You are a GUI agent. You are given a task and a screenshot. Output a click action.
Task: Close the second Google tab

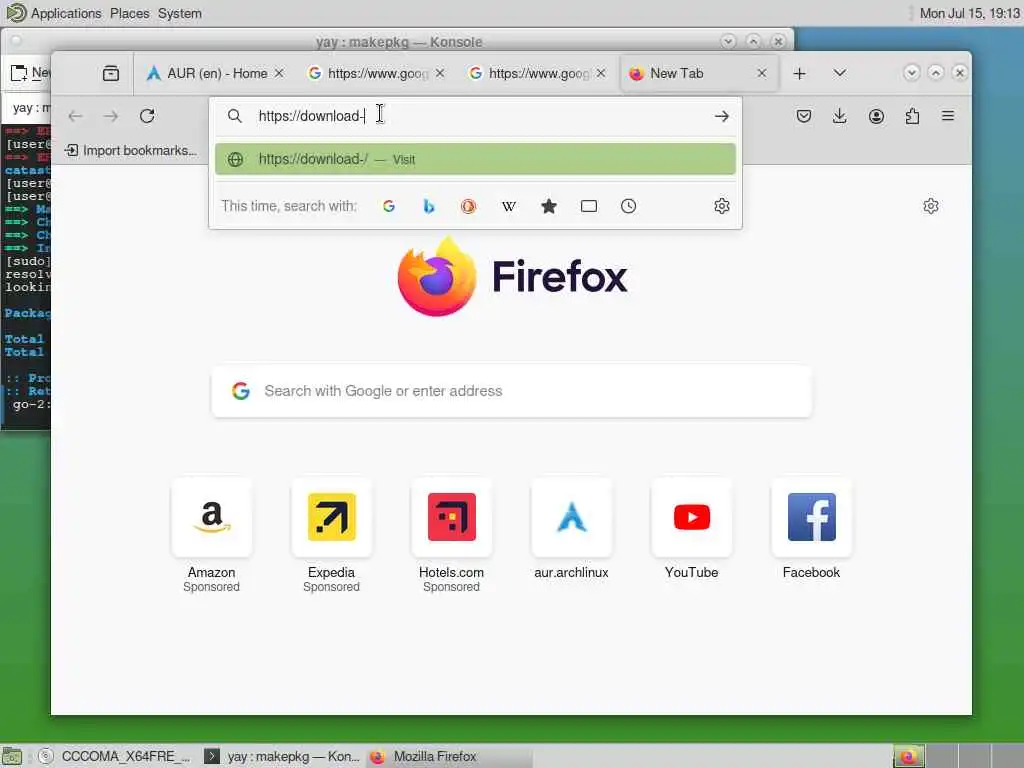(x=601, y=73)
